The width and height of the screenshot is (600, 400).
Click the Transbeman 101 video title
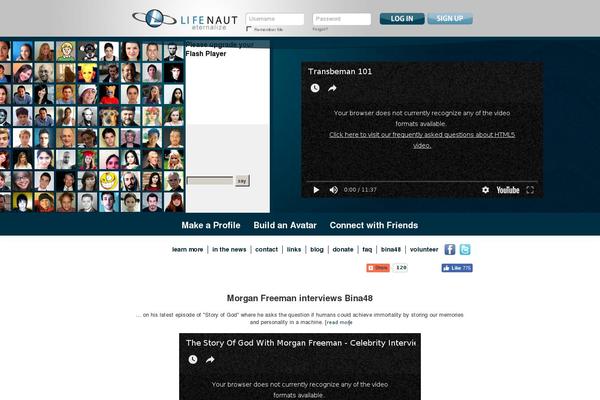340,72
